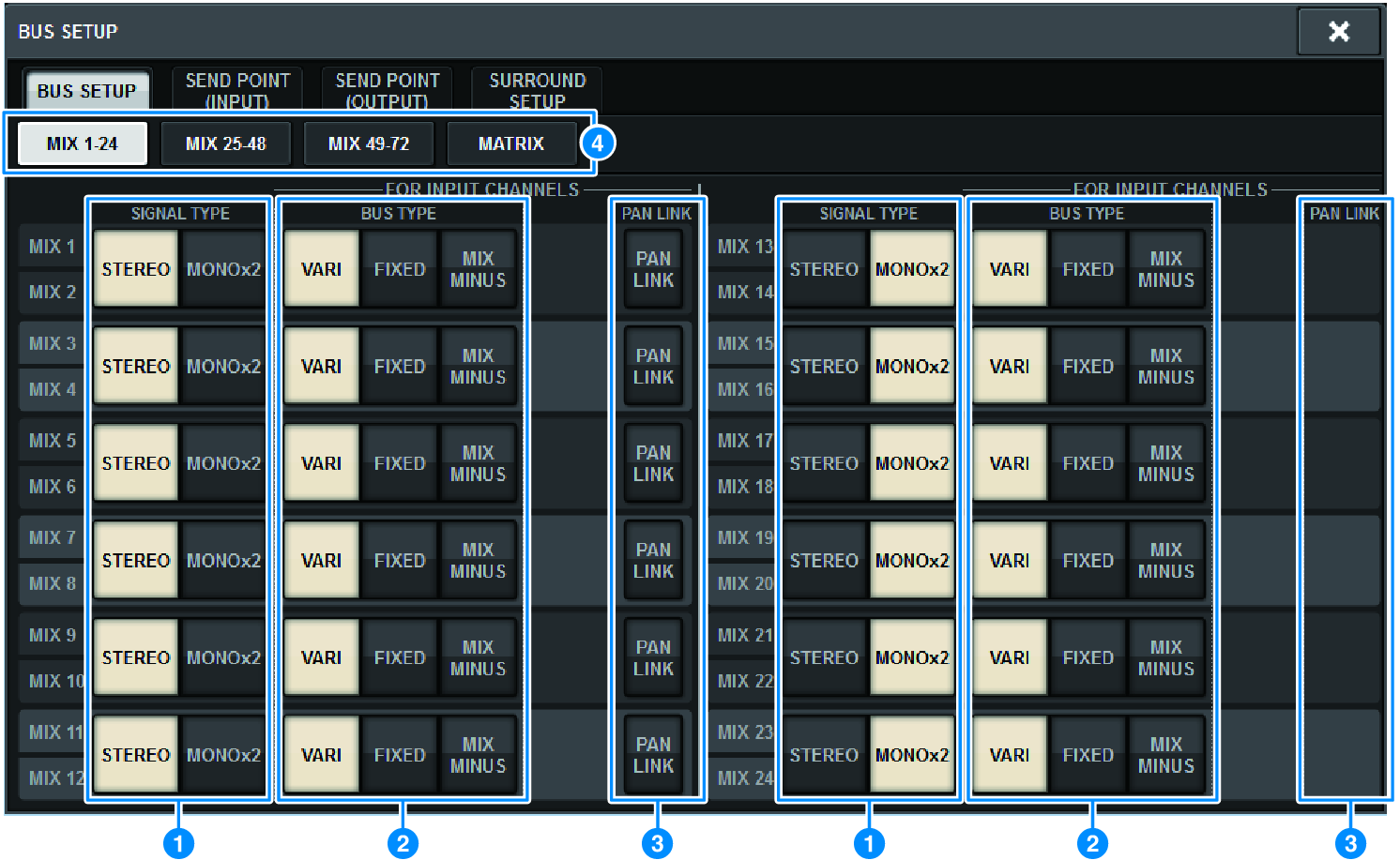Set MIX 1/2 bus type to FIXED
Image resolution: width=1400 pixels, height=860 pixels.
(x=399, y=268)
